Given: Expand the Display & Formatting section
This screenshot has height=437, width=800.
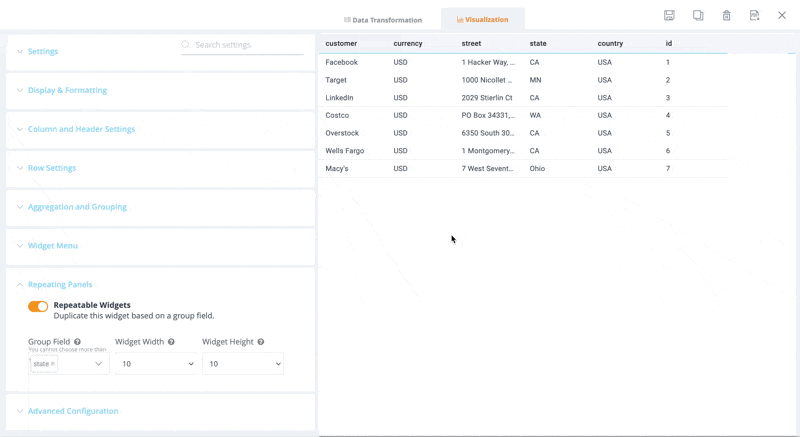Looking at the screenshot, I should point(67,90).
